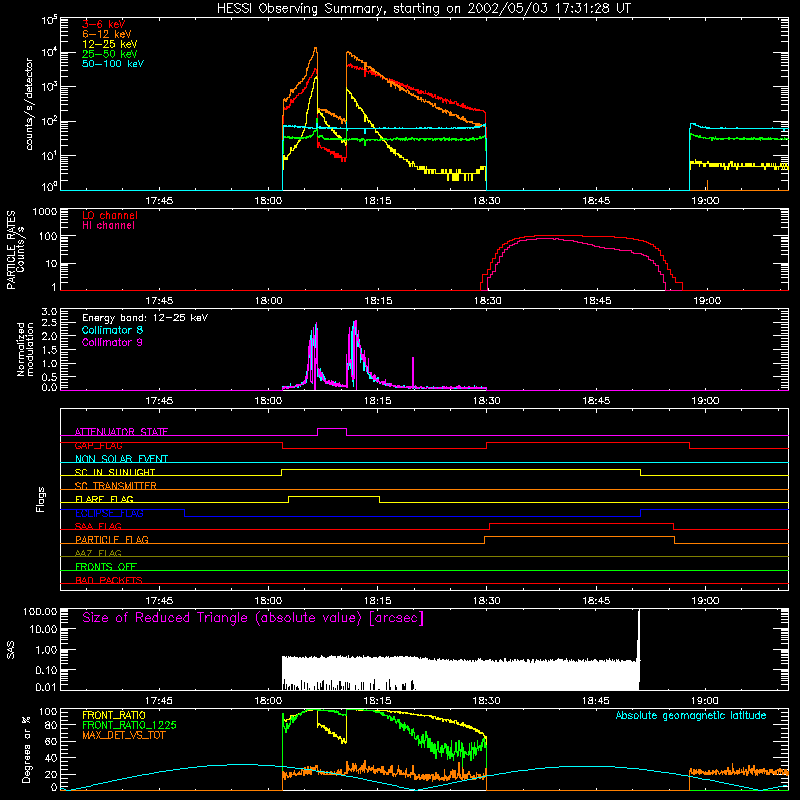
Task: Click the Size of Reduced Triangle caption
Action: 253,618
